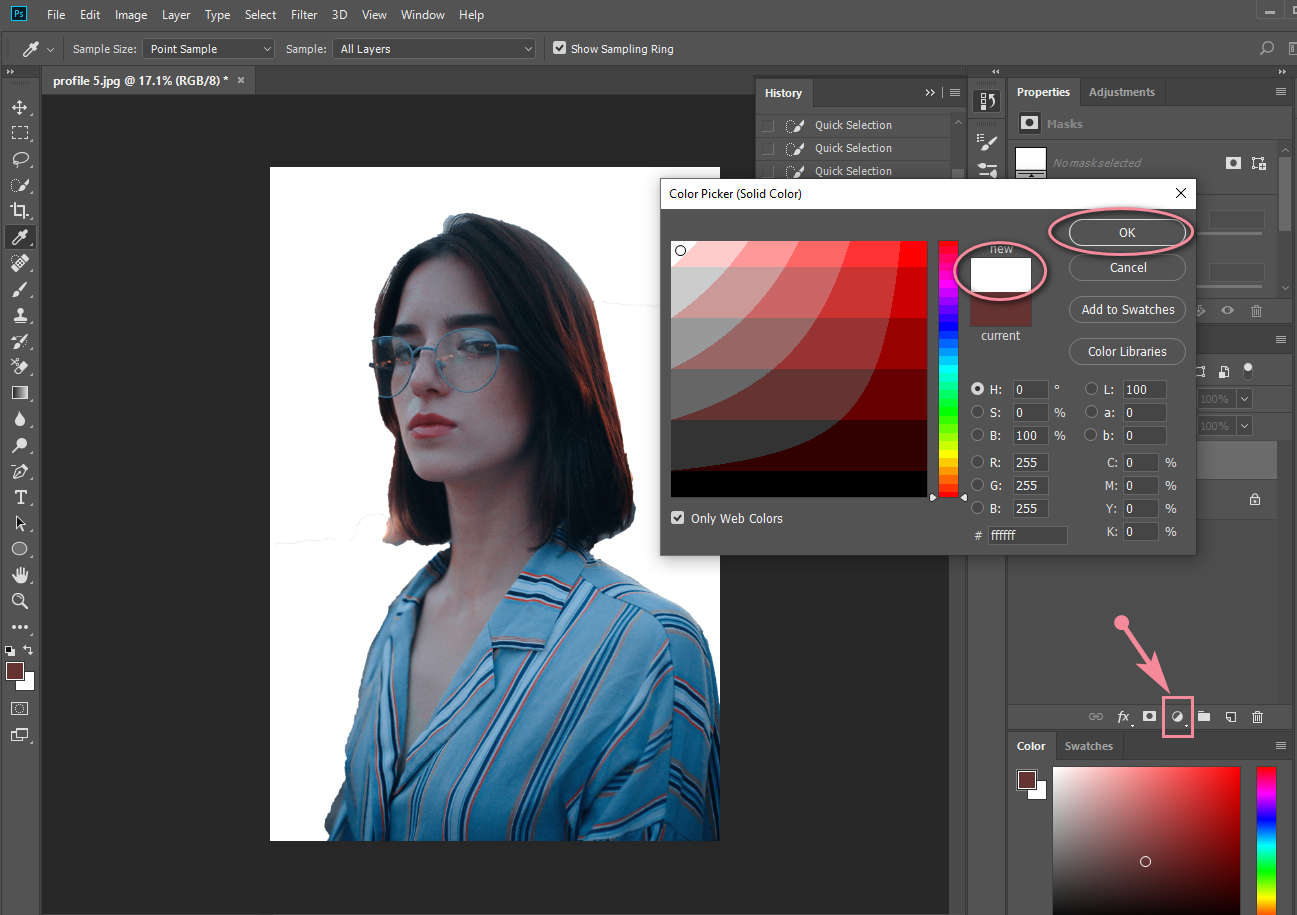Screen dimensions: 1297x915
Task: Select the Crop tool
Action: pos(19,211)
